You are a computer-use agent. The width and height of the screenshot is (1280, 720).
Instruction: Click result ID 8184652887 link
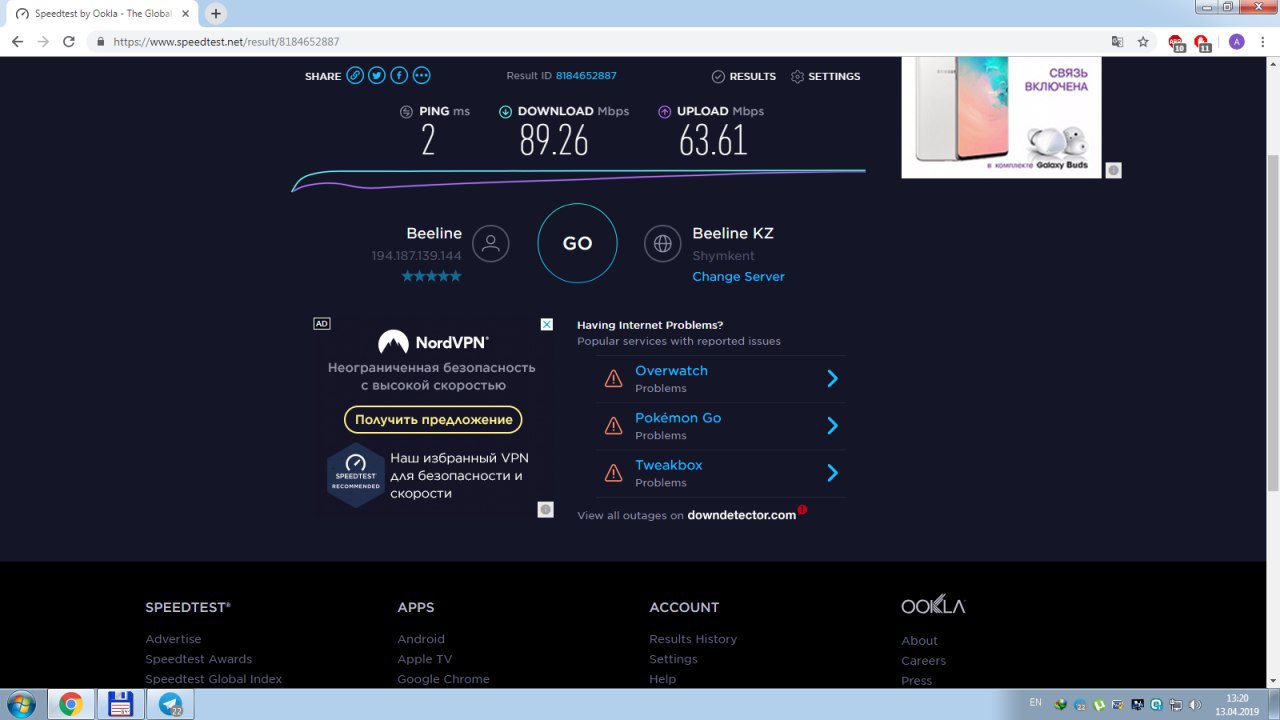tap(586, 76)
